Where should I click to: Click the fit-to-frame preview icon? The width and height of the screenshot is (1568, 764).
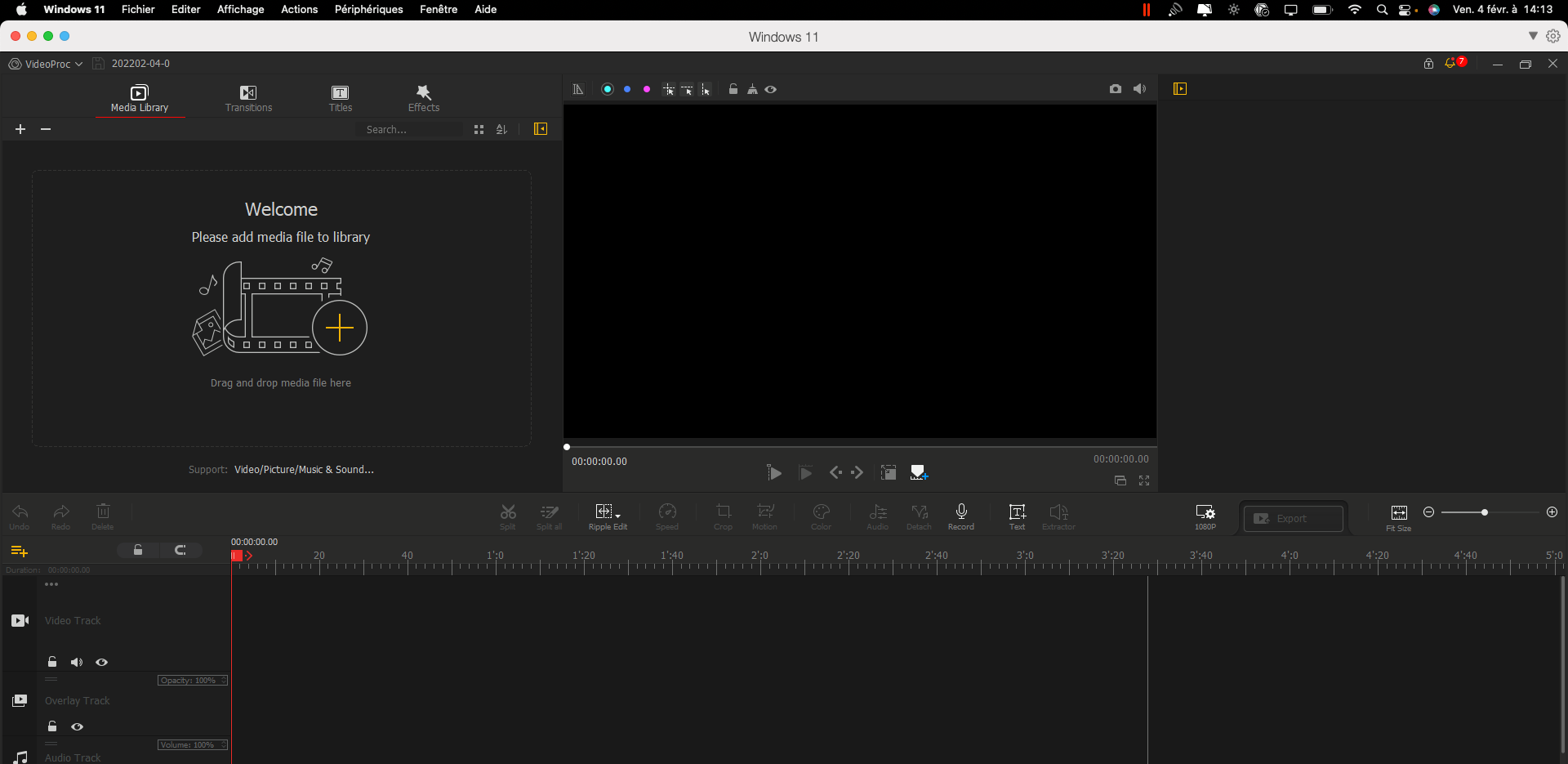[889, 472]
